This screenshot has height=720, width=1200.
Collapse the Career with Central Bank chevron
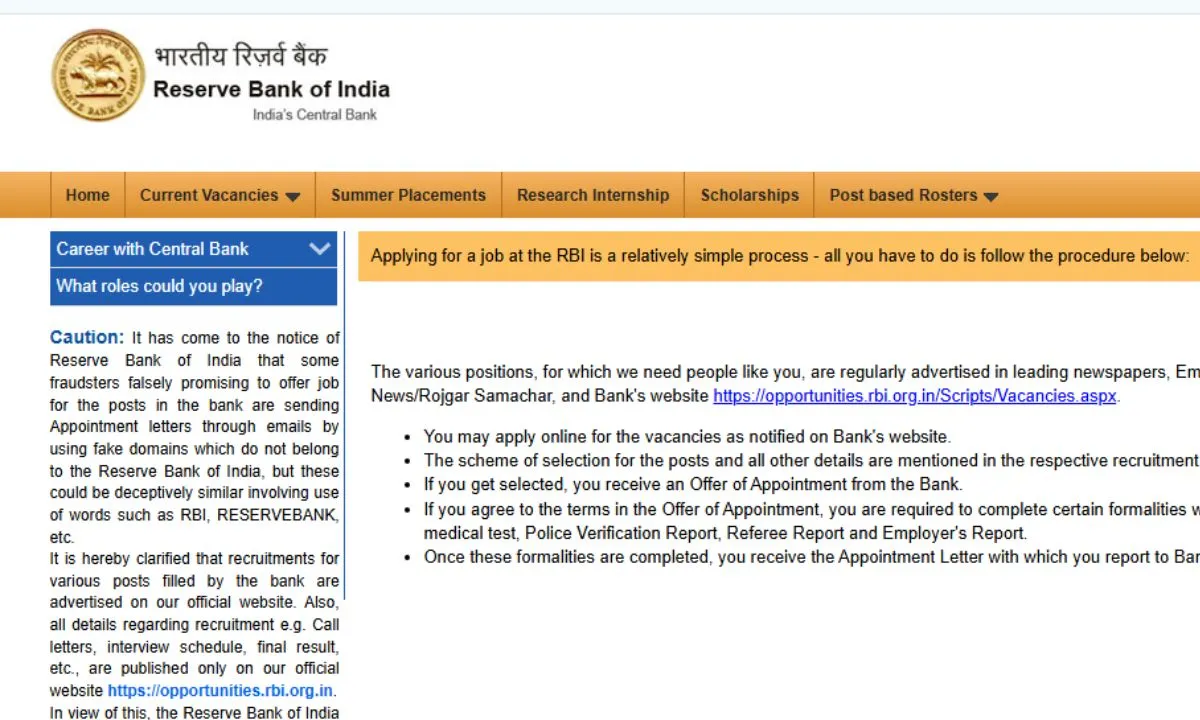(x=320, y=249)
